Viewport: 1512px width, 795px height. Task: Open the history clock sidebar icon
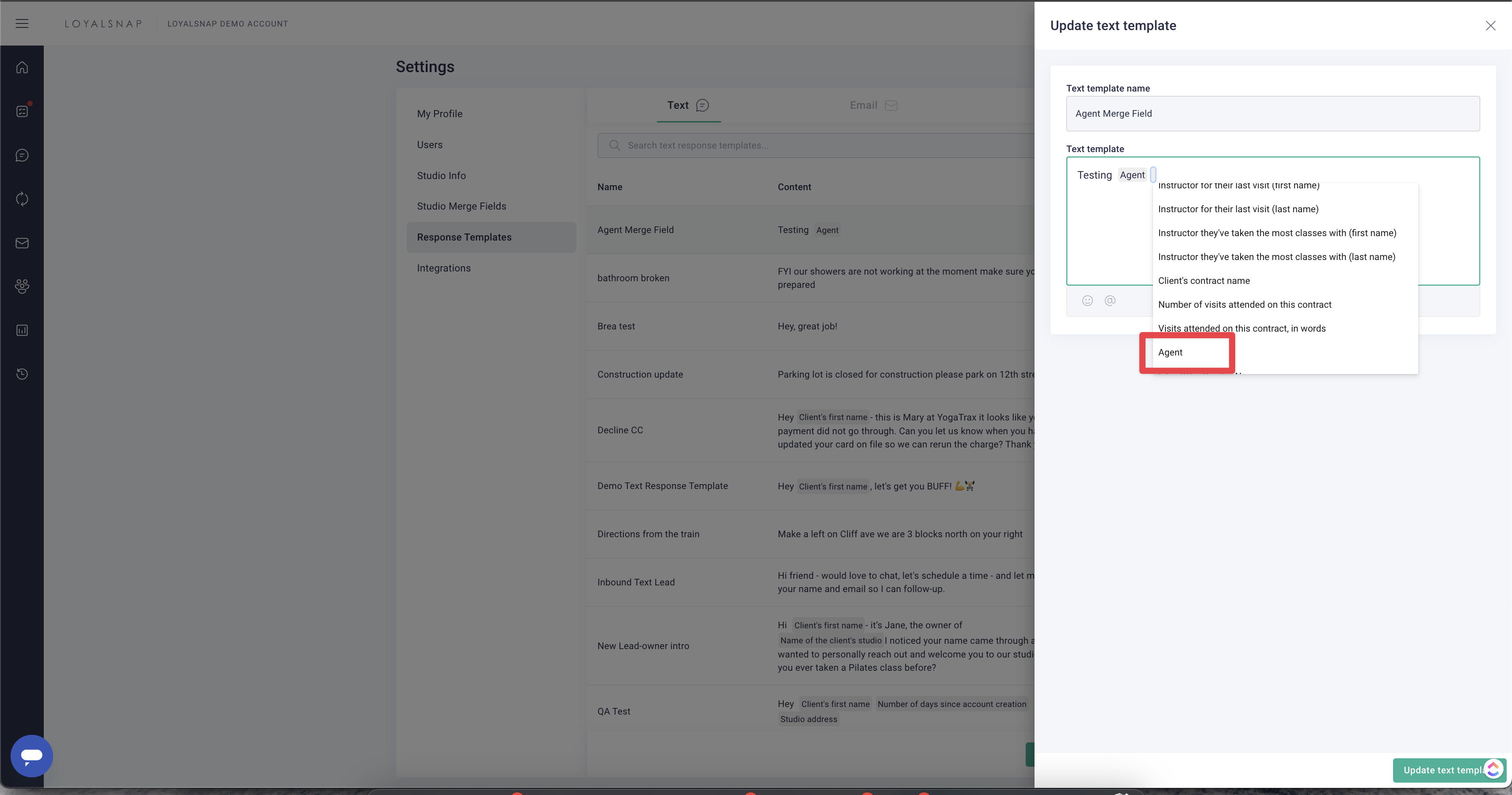point(22,374)
